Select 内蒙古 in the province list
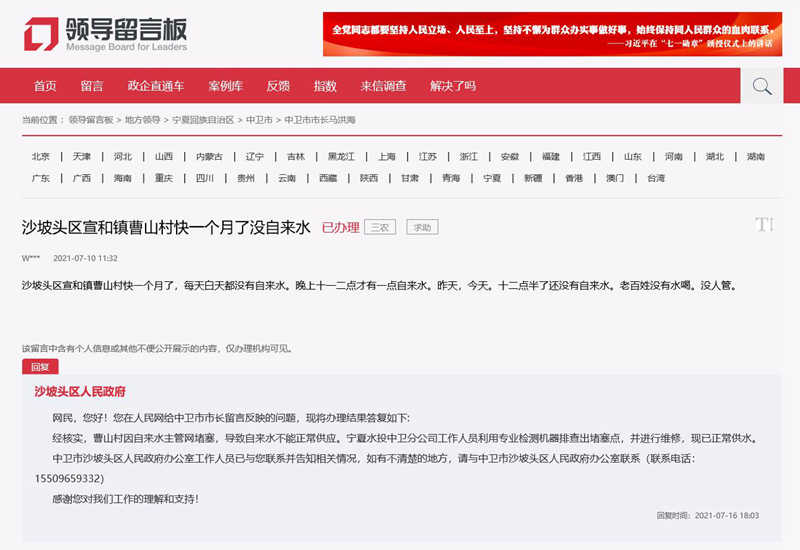The width and height of the screenshot is (800, 550). point(209,157)
